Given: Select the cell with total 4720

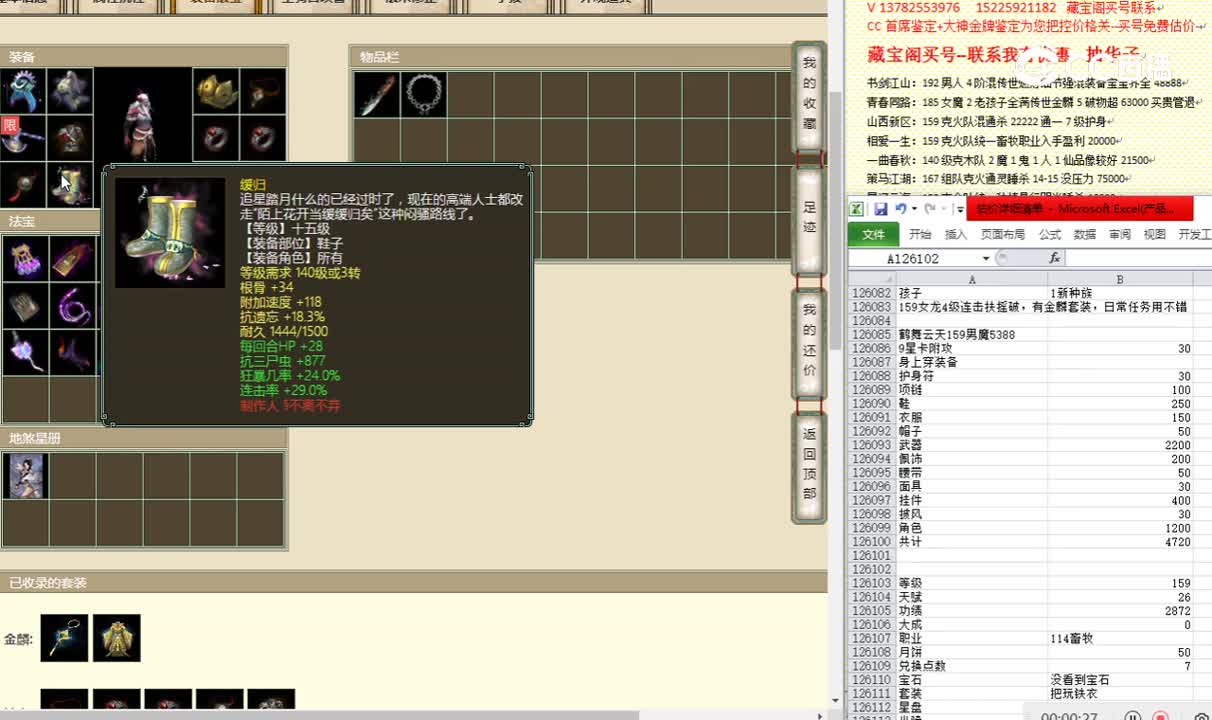Looking at the screenshot, I should (1120, 542).
